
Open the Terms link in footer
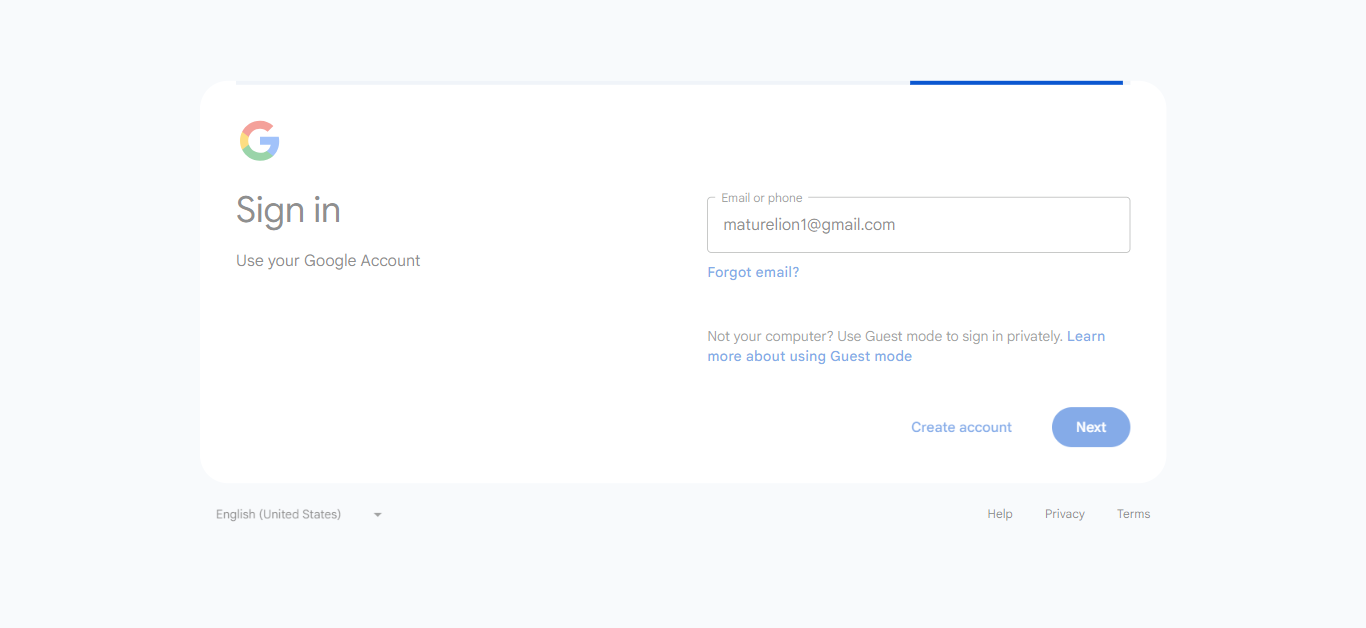point(1133,514)
